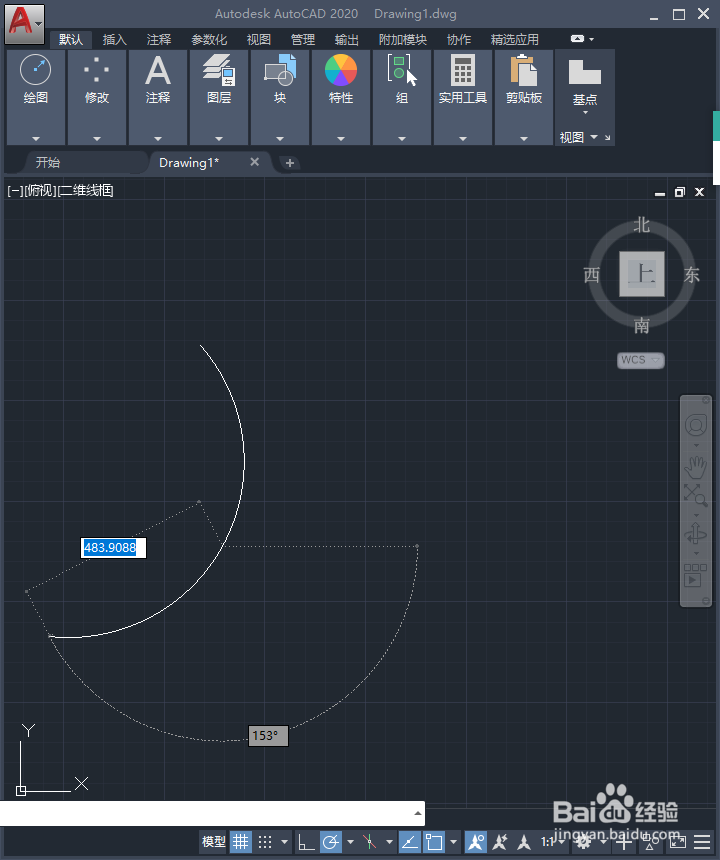This screenshot has width=720, height=860.
Task: Toggle Ortho mode in status bar
Action: tap(305, 841)
